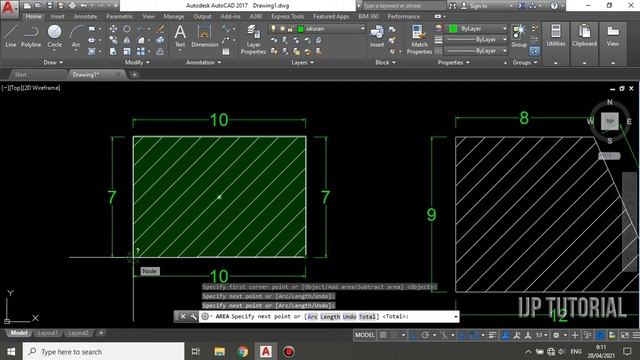The width and height of the screenshot is (640, 360).
Task: Open annotation scale 1:1 dropdown
Action: [542, 335]
